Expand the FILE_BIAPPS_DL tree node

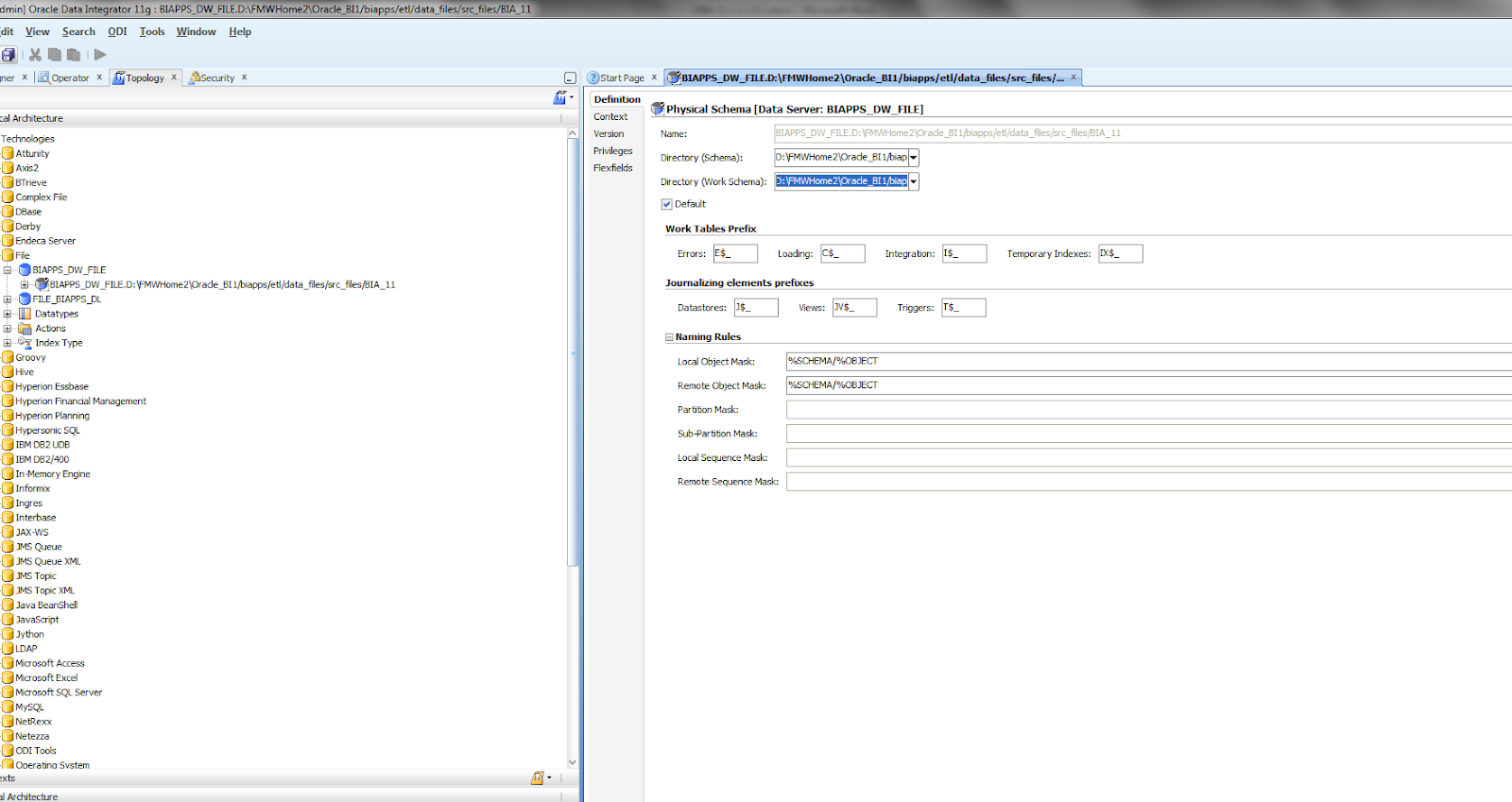click(8, 299)
